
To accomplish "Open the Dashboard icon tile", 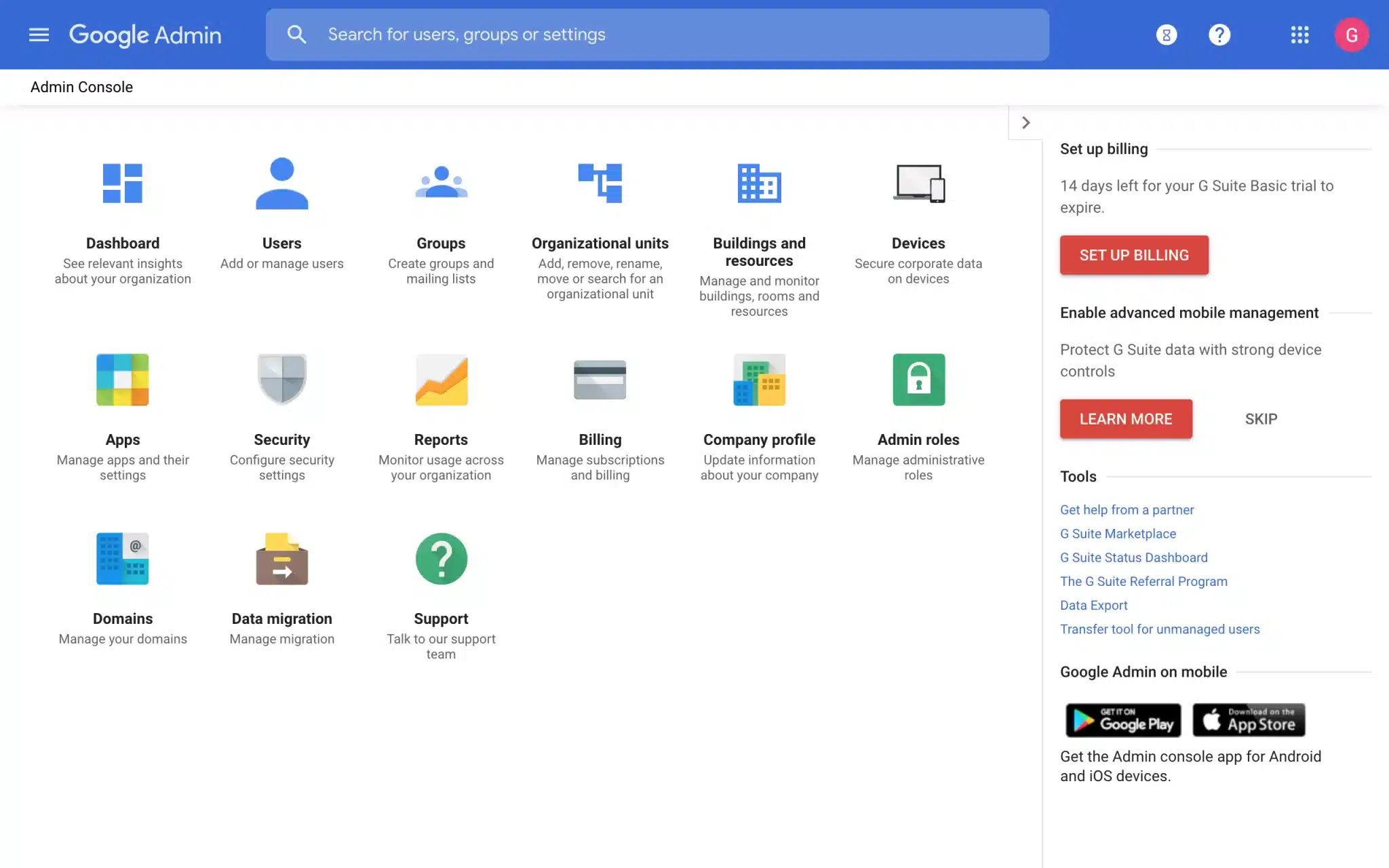I will tap(123, 183).
